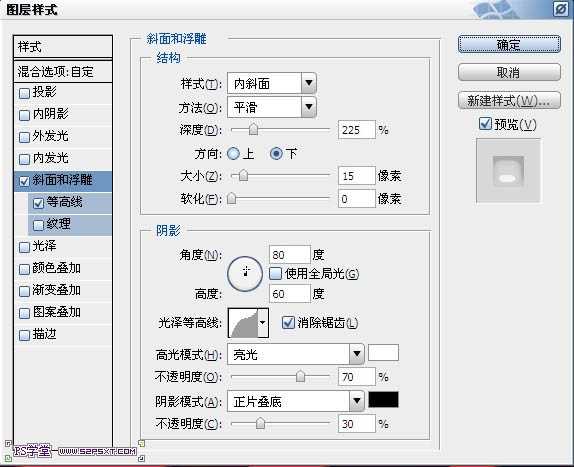Select the 渐变叠加 list item label

click(x=56, y=290)
